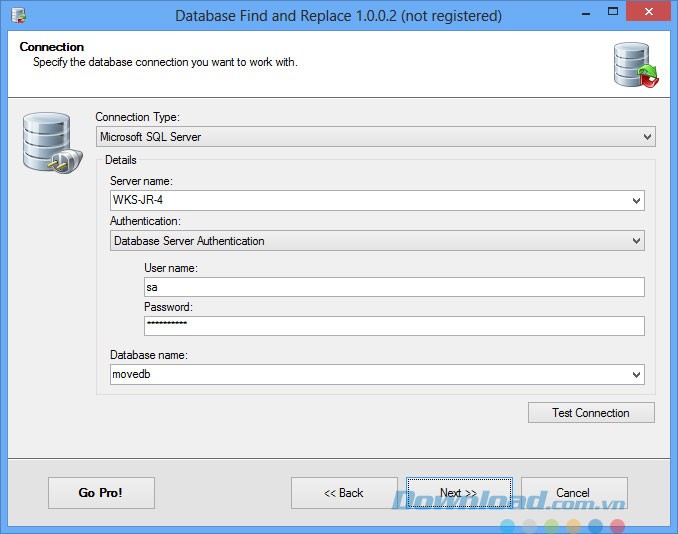Click inside the masked Password field
The height and width of the screenshot is (534, 678).
393,326
